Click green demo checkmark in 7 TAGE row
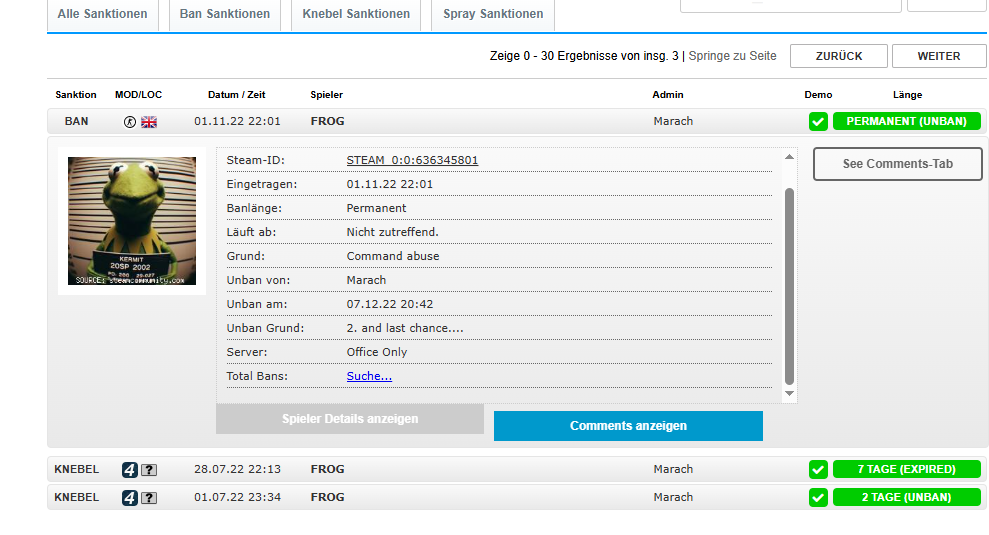This screenshot has width=989, height=535. click(x=818, y=470)
